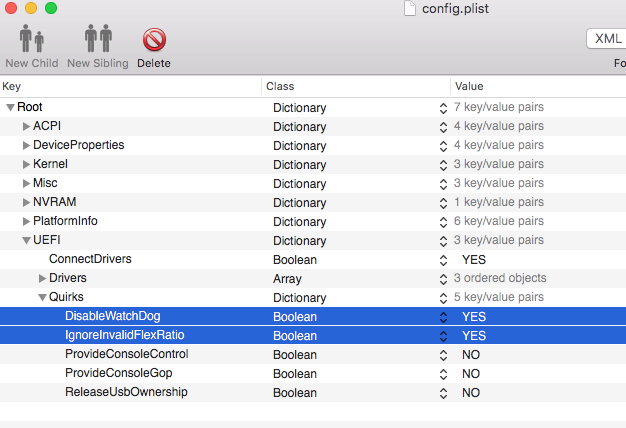Expand the NVRAM dictionary
This screenshot has height=428, width=626.
pos(26,202)
